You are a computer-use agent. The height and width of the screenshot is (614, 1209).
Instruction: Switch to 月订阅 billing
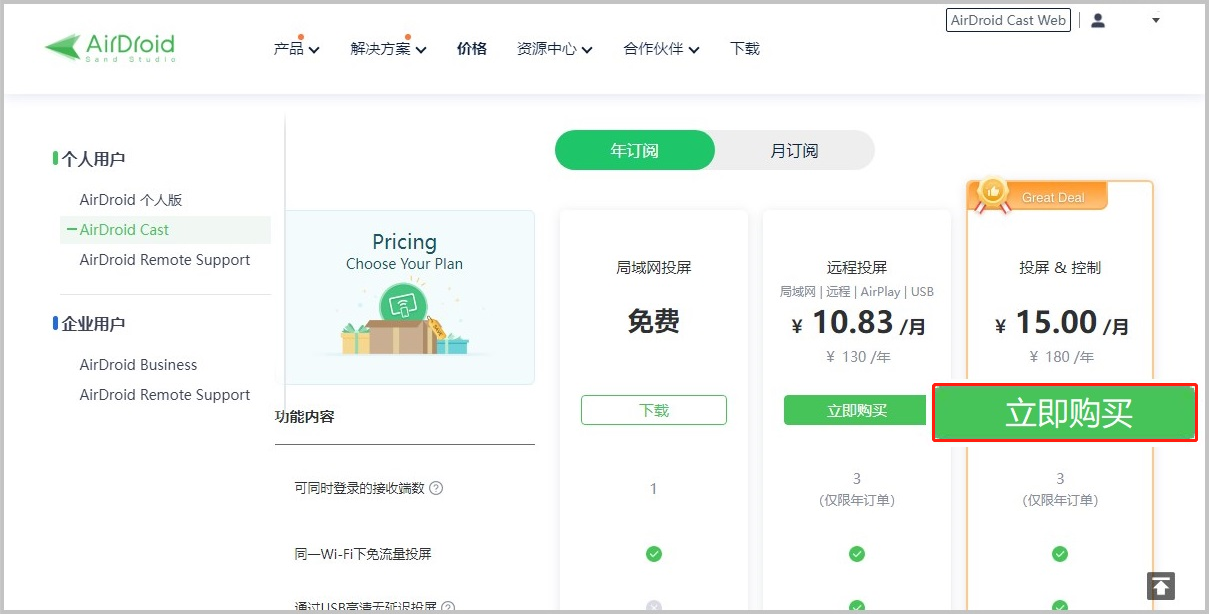click(795, 150)
